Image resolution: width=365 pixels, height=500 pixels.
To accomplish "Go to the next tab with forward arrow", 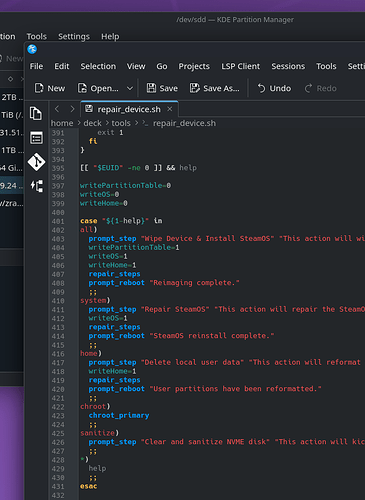I will click(72, 109).
